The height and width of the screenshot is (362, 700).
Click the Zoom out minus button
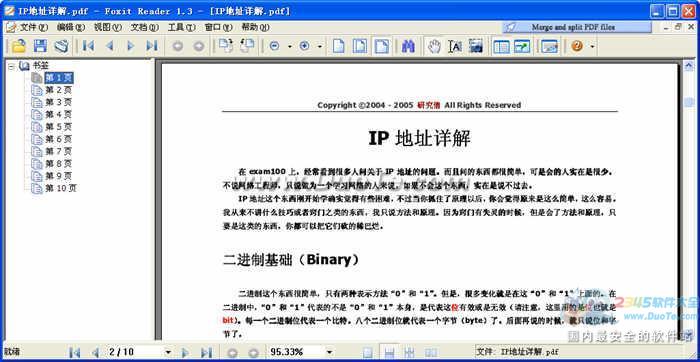275,46
